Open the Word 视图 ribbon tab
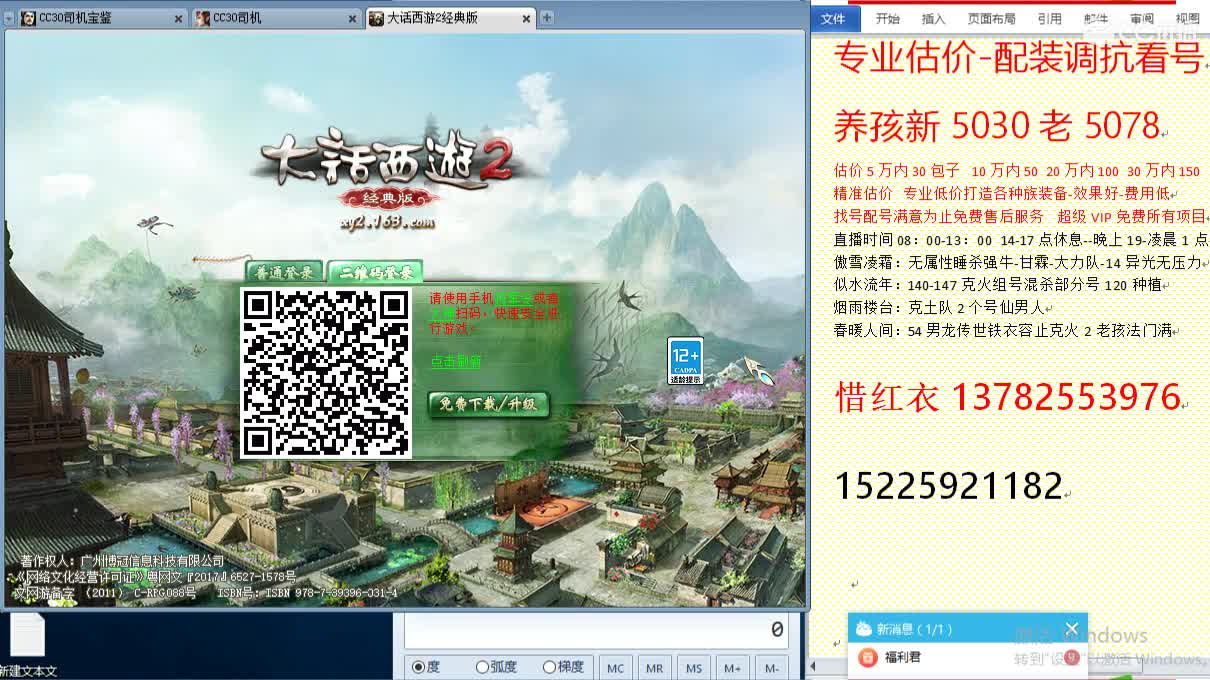The width and height of the screenshot is (1210, 680). [x=1187, y=18]
